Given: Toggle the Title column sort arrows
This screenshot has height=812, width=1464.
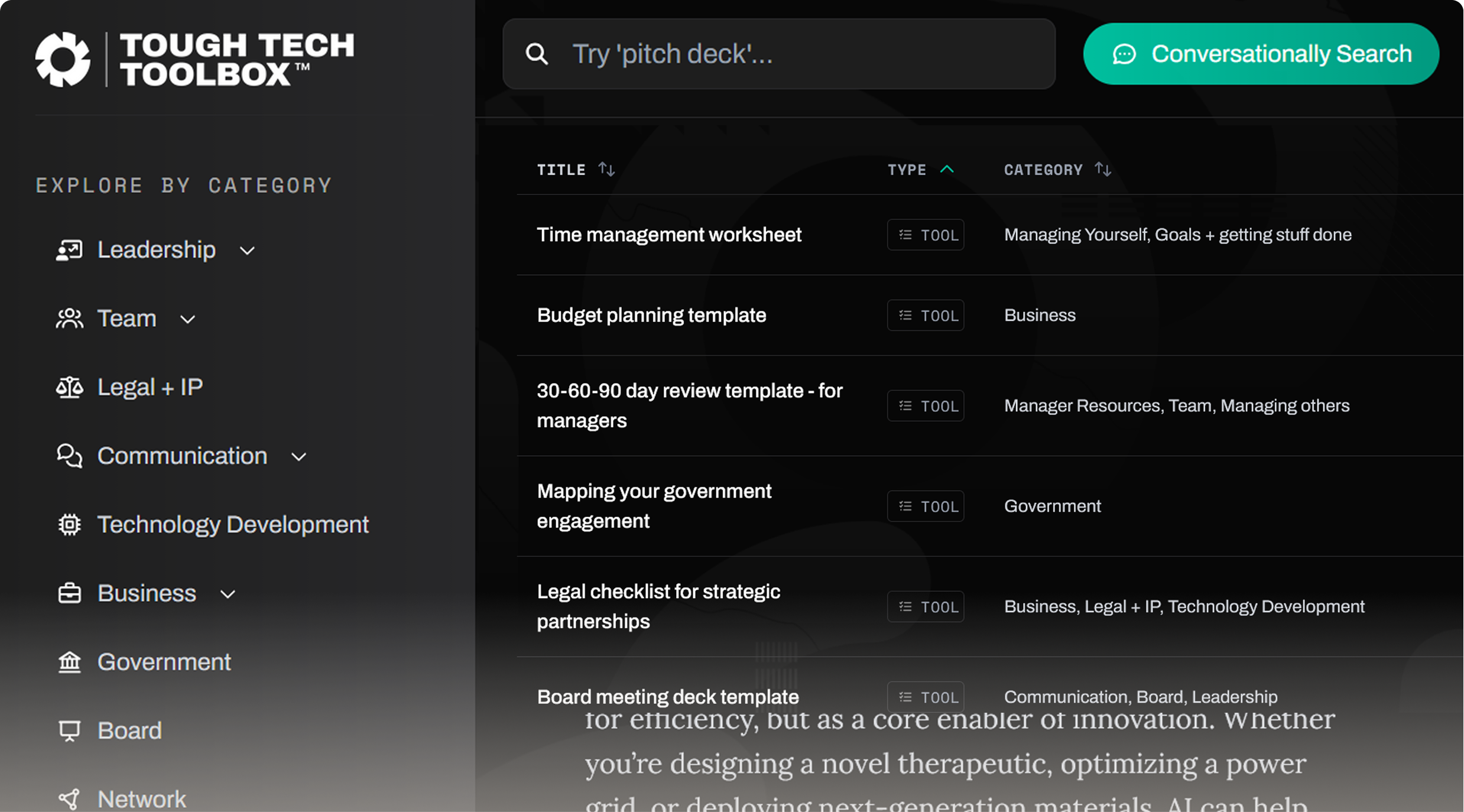Looking at the screenshot, I should [x=606, y=170].
